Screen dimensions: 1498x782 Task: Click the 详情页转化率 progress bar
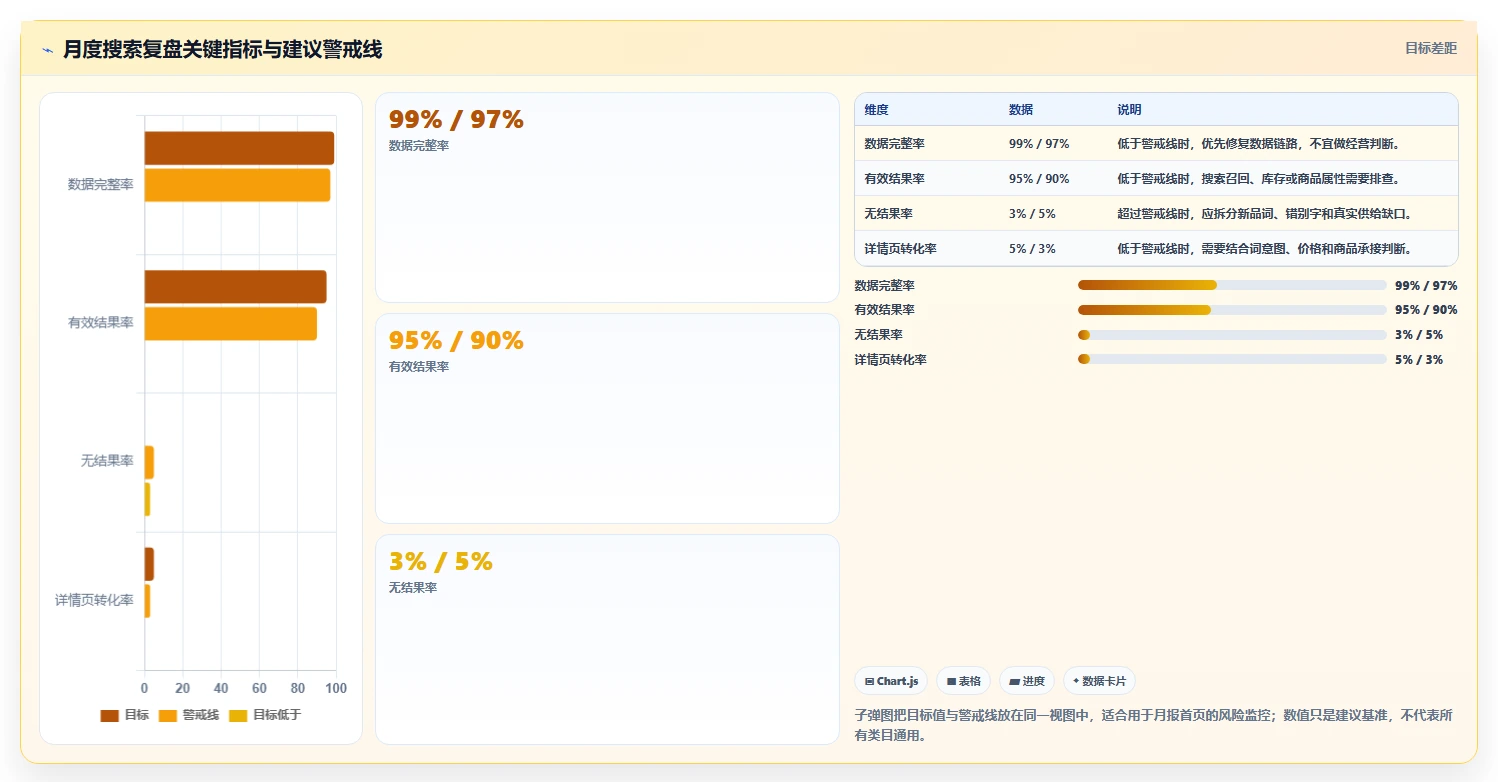point(1232,359)
